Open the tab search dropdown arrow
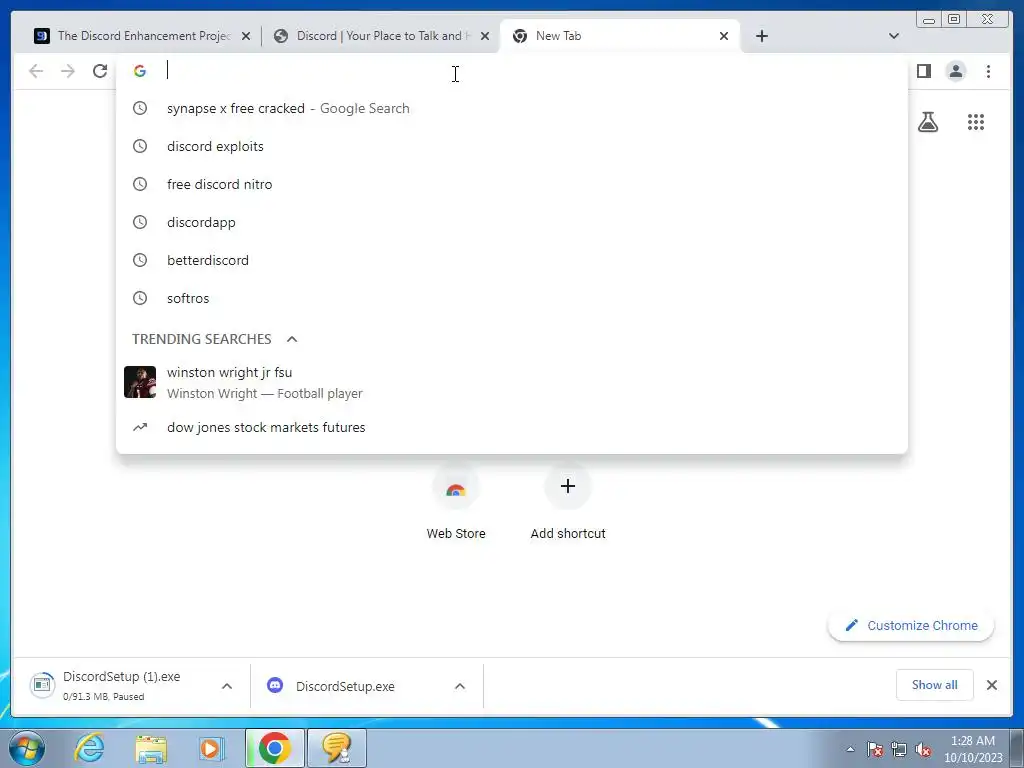This screenshot has width=1024, height=768. pyautogui.click(x=893, y=36)
